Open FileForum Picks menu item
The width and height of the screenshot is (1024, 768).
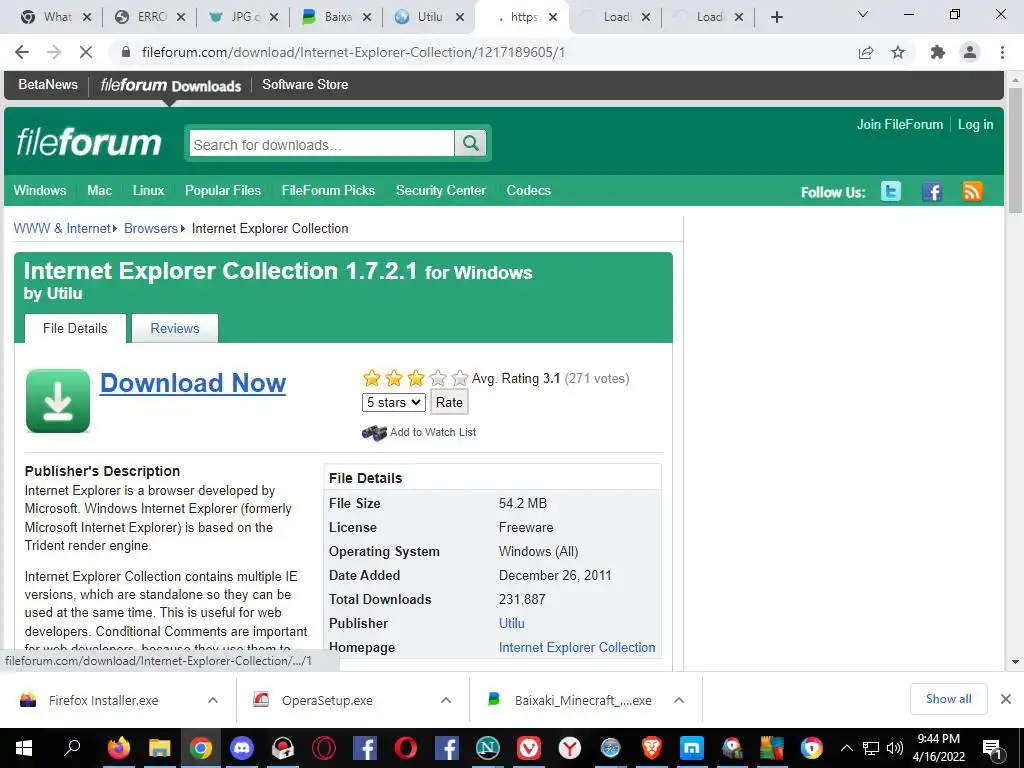pos(328,191)
